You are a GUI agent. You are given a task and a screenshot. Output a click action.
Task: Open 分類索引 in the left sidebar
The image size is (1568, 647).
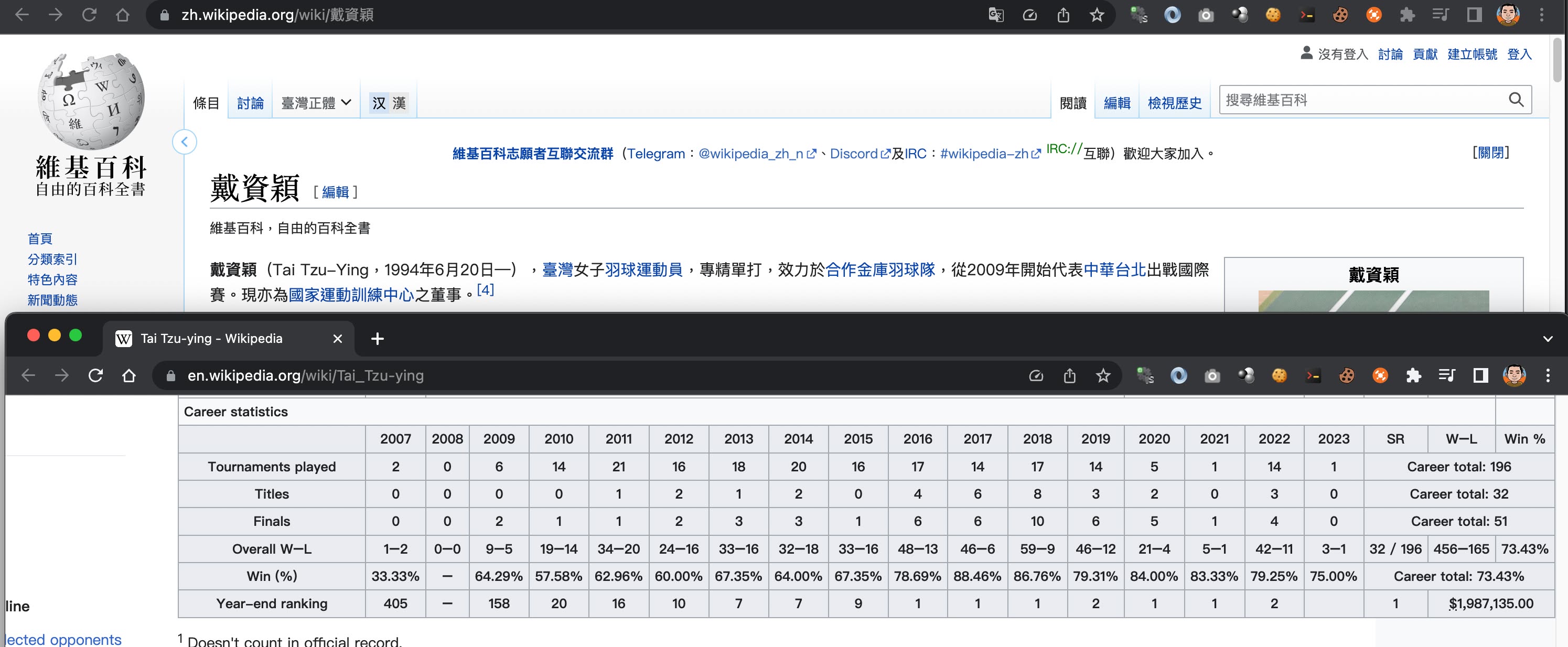pyautogui.click(x=52, y=260)
